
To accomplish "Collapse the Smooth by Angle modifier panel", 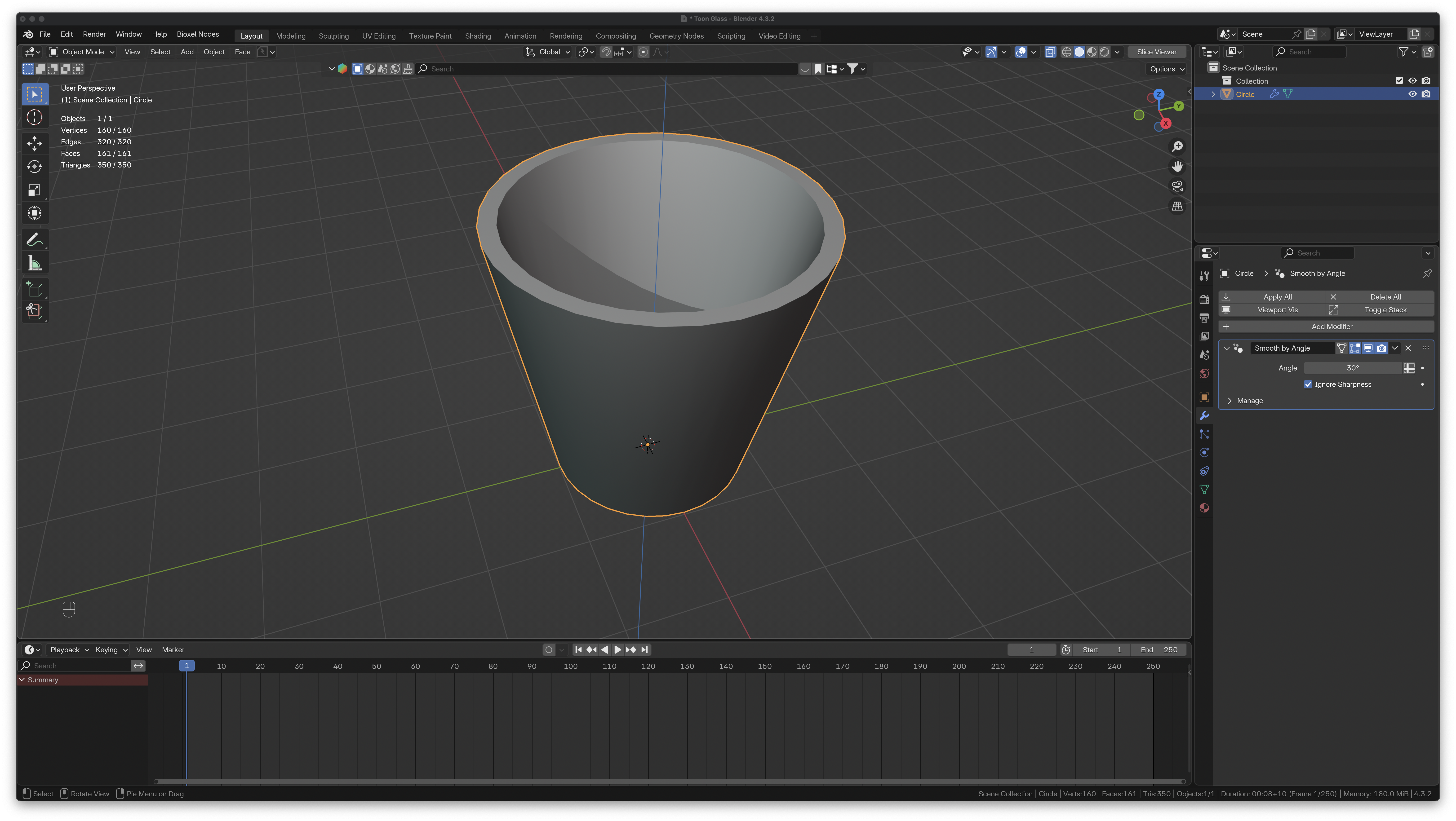I will (1226, 348).
